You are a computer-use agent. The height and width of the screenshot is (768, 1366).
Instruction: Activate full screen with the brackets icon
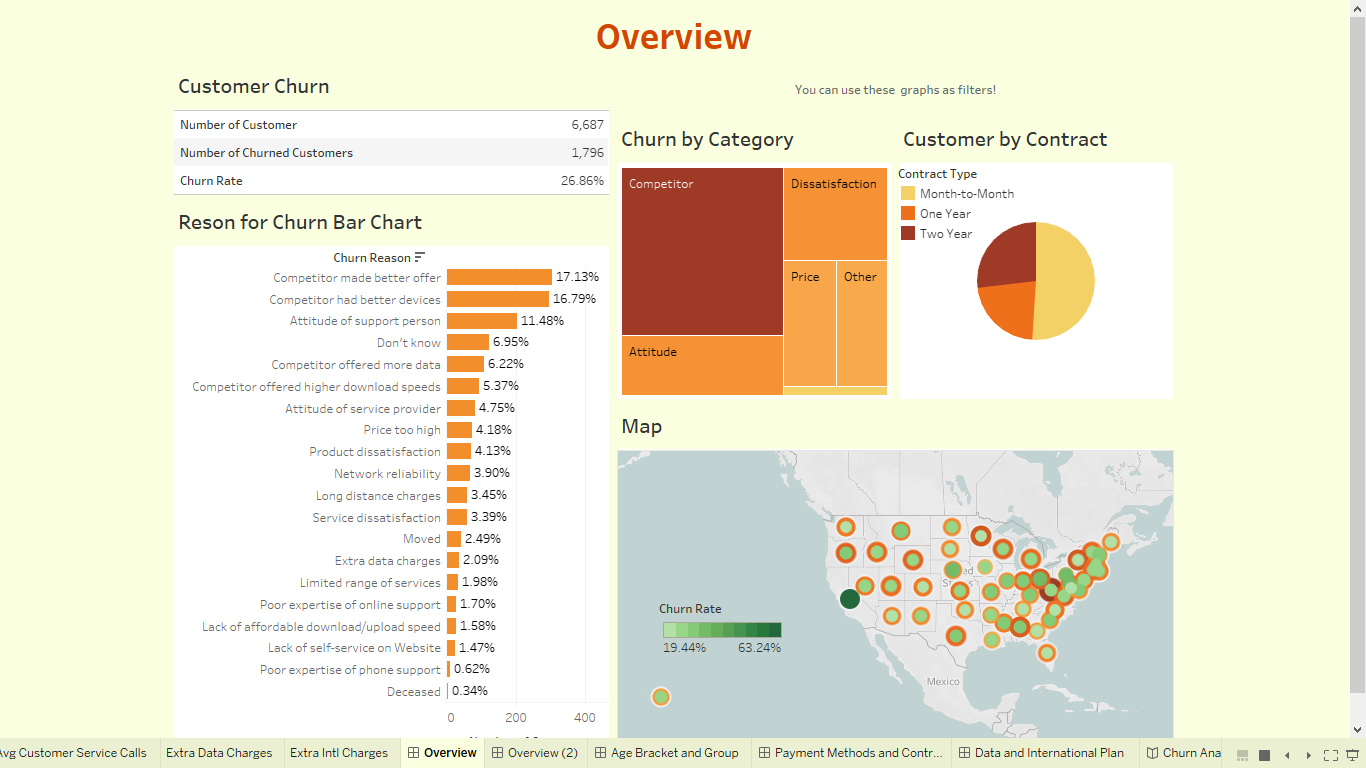pos(1331,755)
